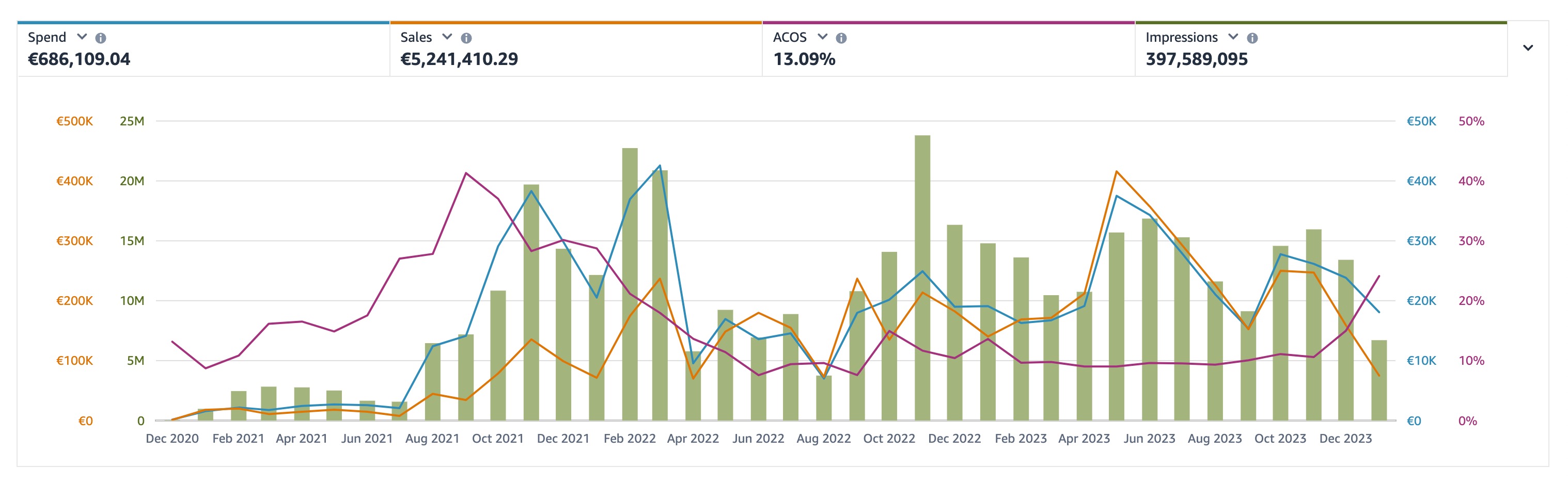Select the ACOS value 13.09%
The width and height of the screenshot is (1568, 484).
pos(804,59)
